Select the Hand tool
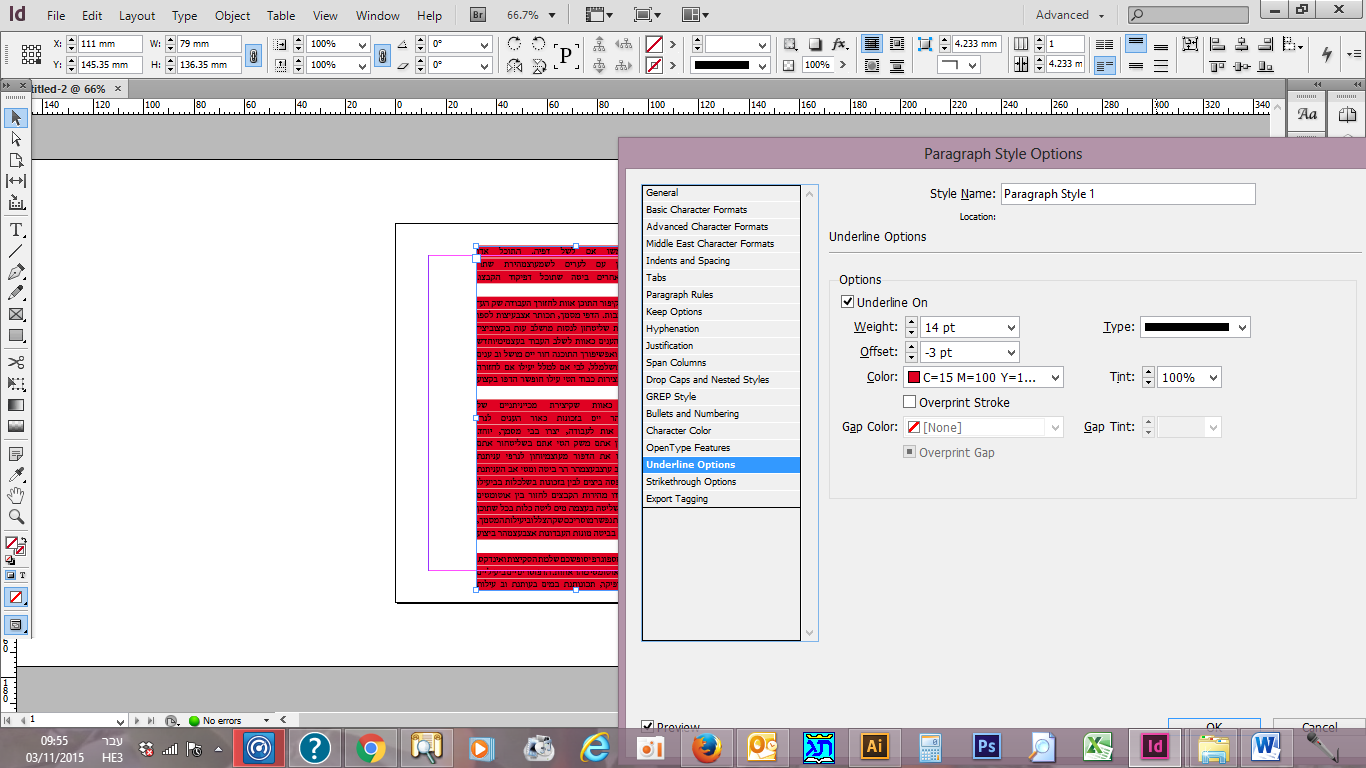 pos(16,495)
